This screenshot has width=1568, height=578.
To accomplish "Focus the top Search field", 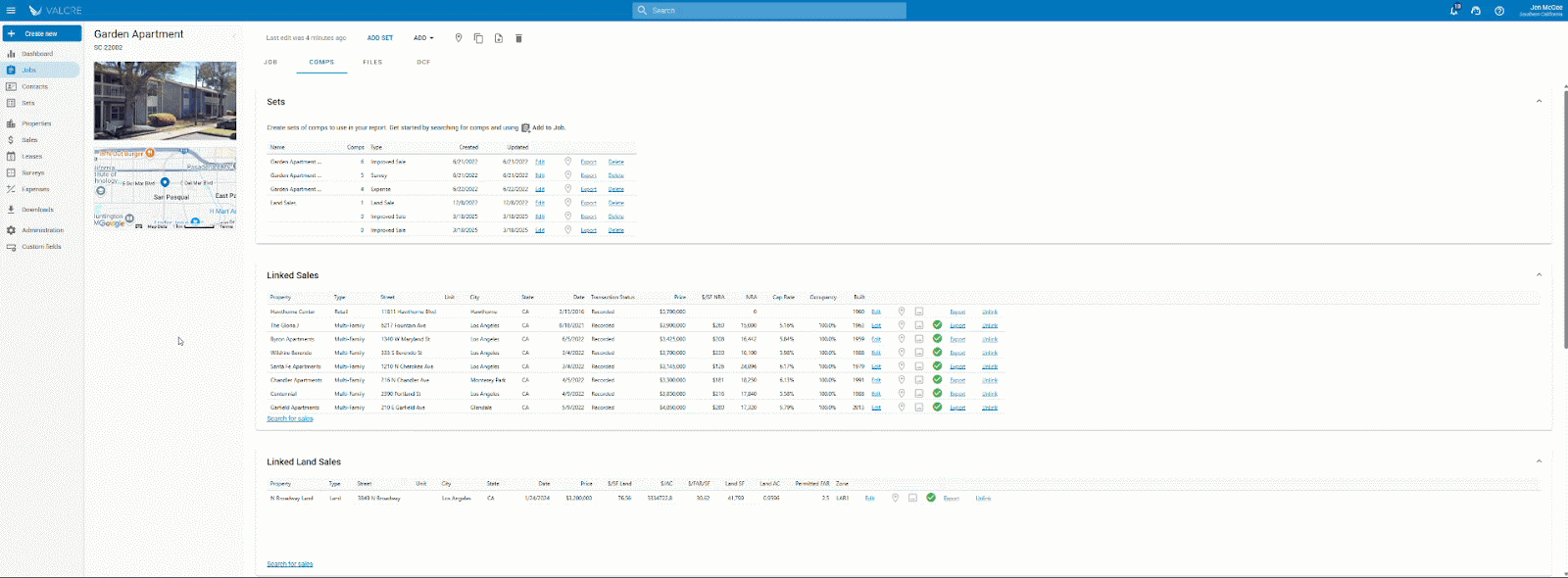I will point(769,10).
